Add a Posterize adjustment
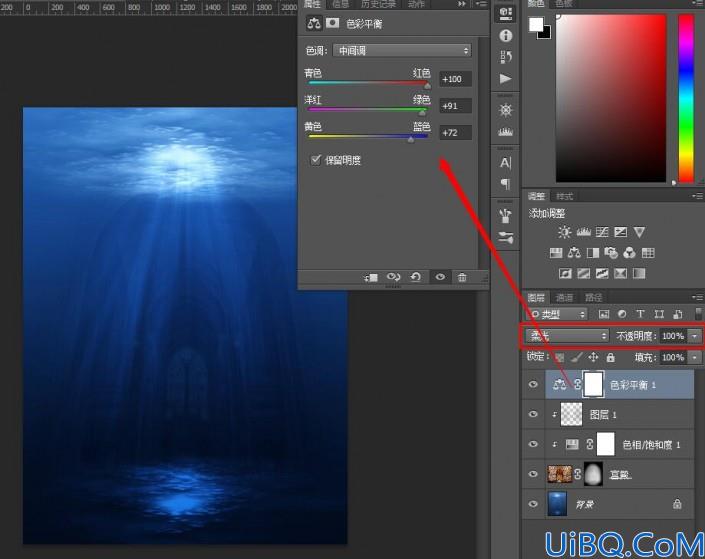705x559 pixels. pyautogui.click(x=584, y=273)
